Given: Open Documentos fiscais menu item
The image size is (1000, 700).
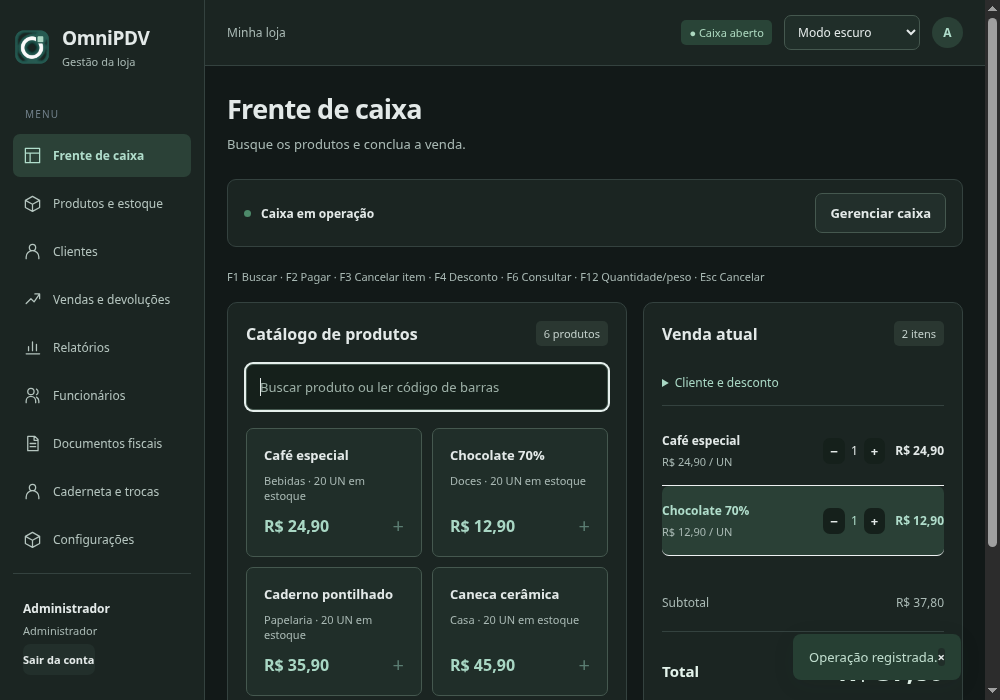Looking at the screenshot, I should point(102,443).
